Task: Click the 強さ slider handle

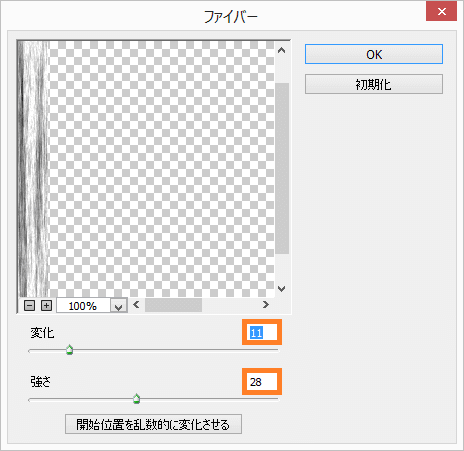Action: 136,399
